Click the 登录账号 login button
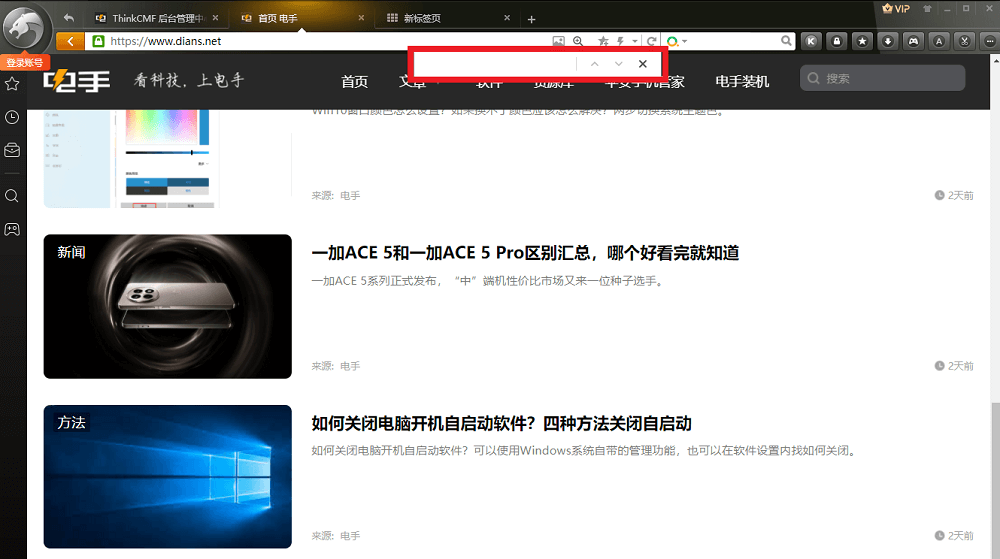The height and width of the screenshot is (559, 1000). coord(25,62)
